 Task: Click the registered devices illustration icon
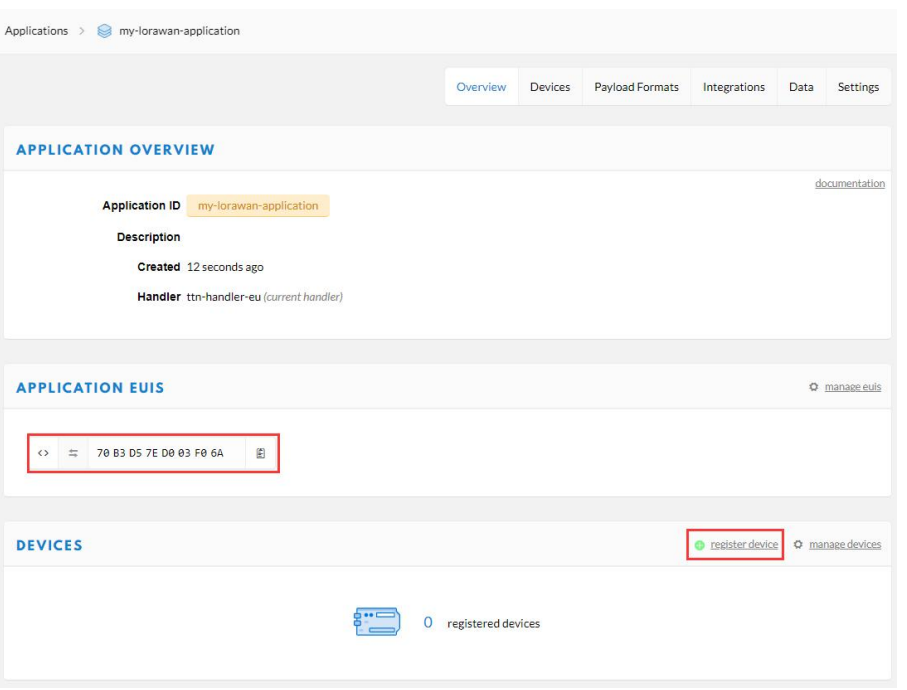(x=377, y=622)
